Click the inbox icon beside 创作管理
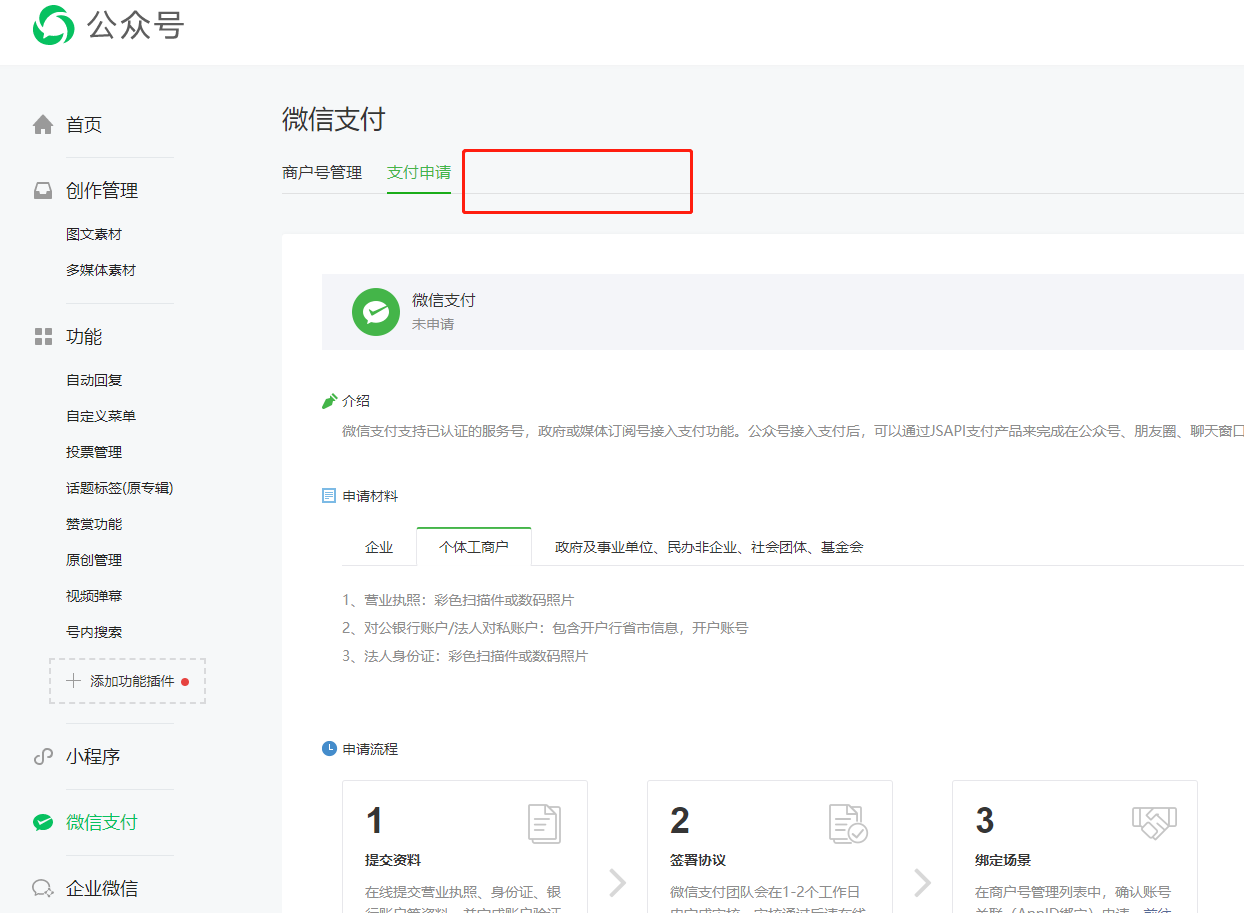This screenshot has height=913, width=1244. pos(43,191)
